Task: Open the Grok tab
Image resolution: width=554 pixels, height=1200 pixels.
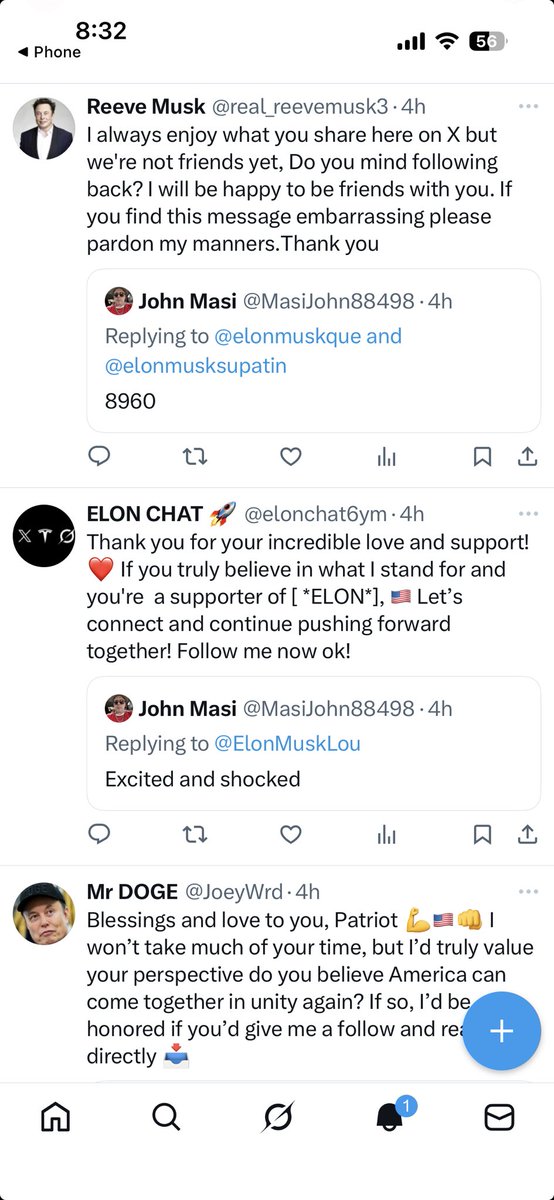Action: click(277, 1117)
